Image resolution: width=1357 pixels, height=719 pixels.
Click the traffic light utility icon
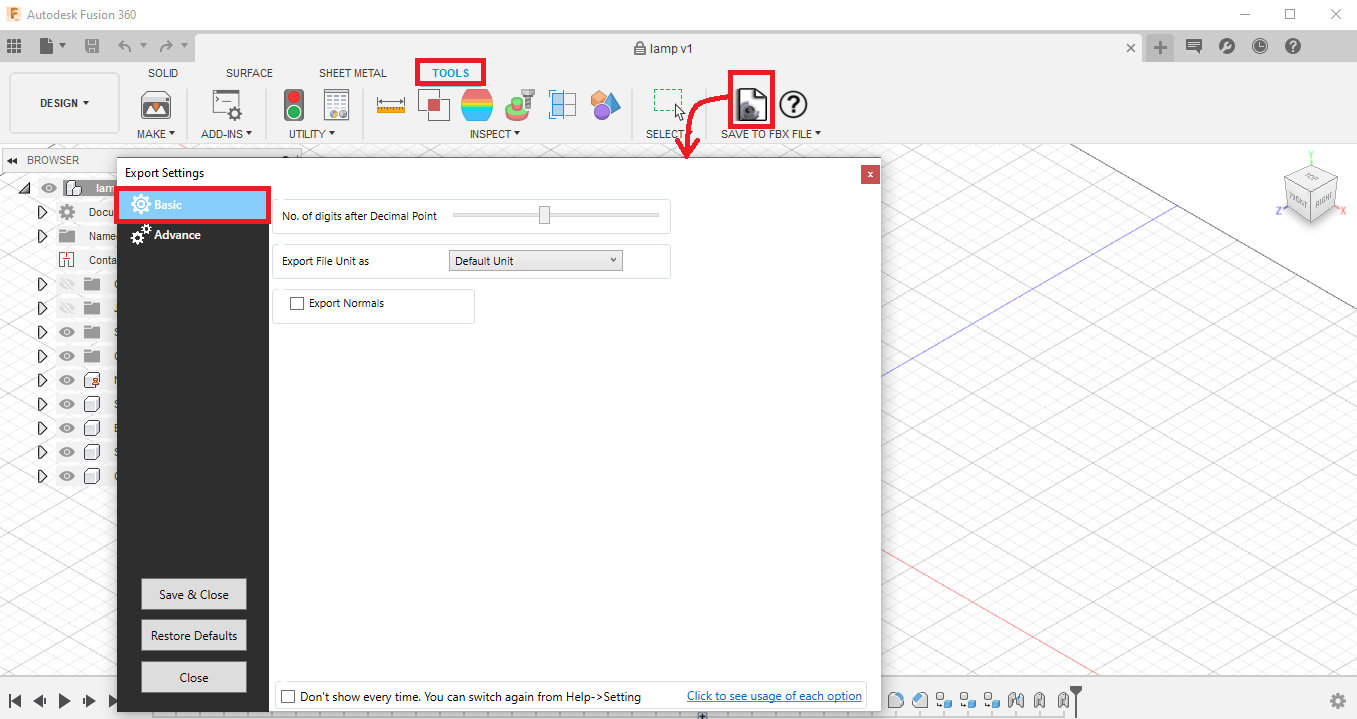294,105
